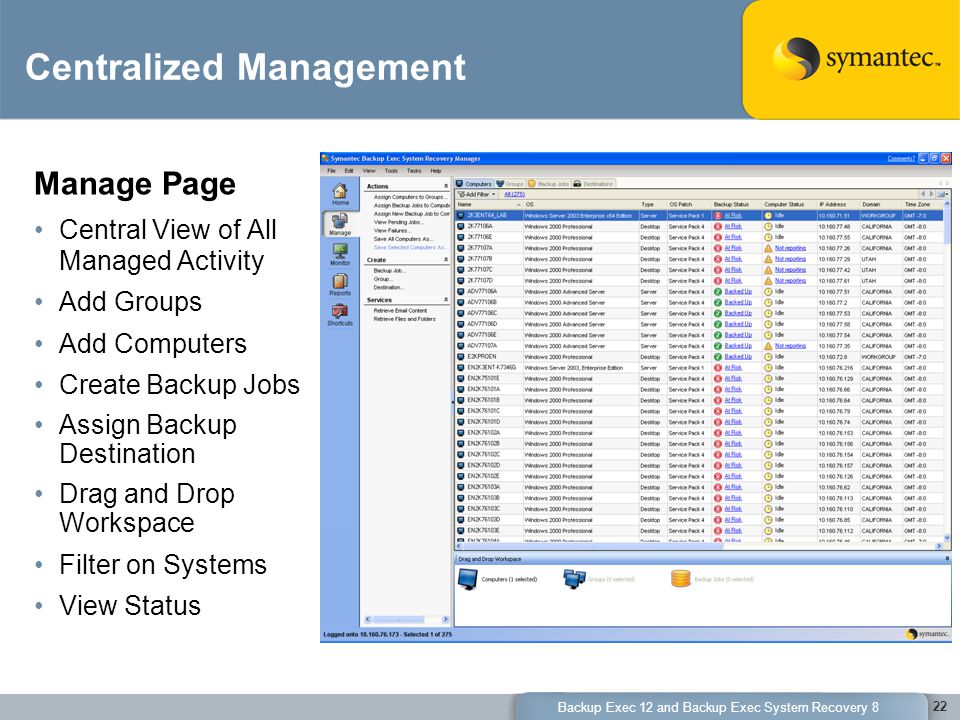The image size is (960, 720).
Task: Sort by the Name column header
Action: coord(489,204)
